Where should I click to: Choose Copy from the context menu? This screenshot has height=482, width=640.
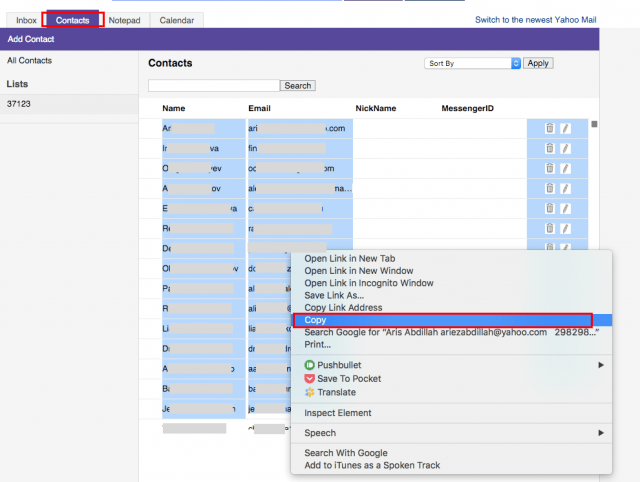pos(451,320)
